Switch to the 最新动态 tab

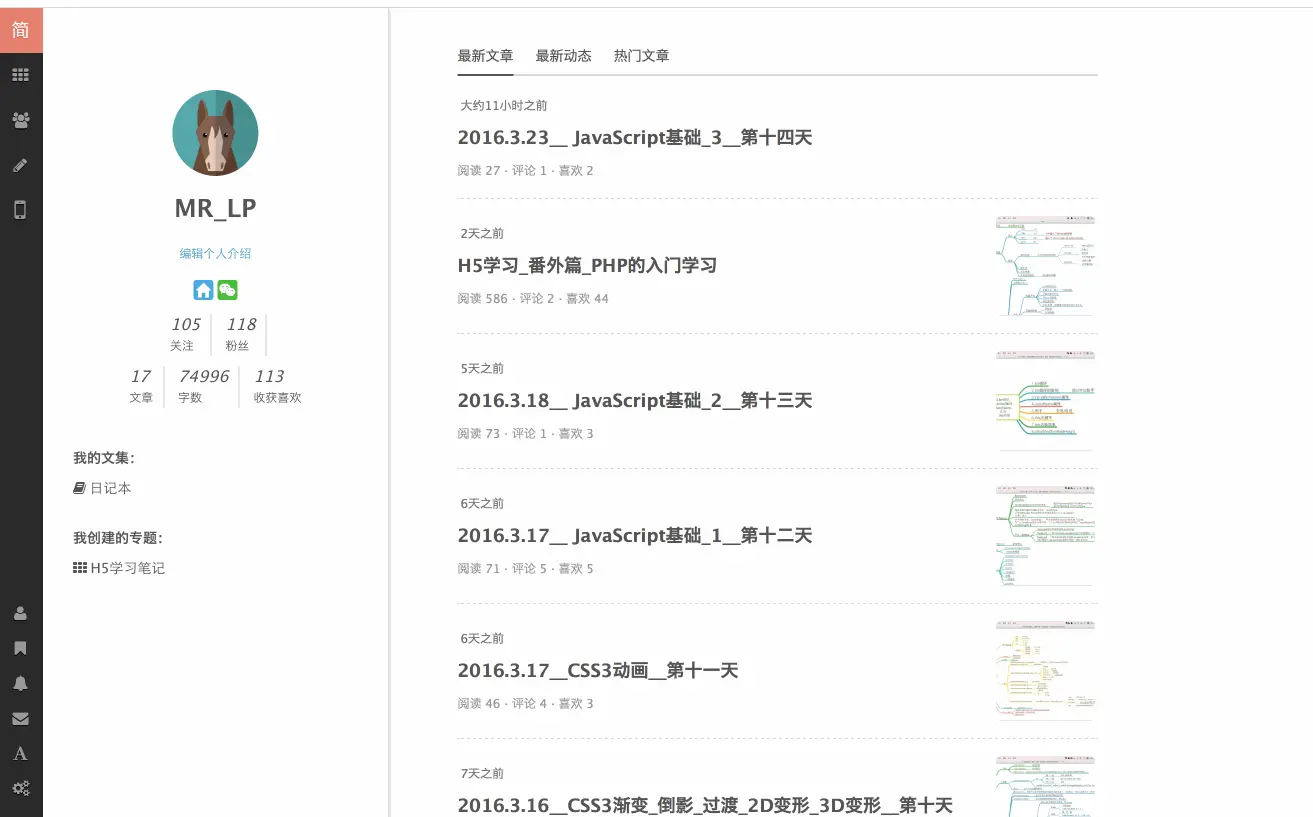(563, 56)
